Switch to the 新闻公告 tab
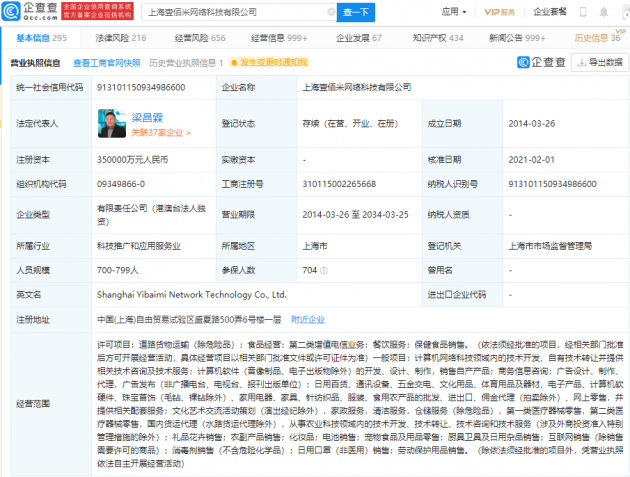 (517, 38)
